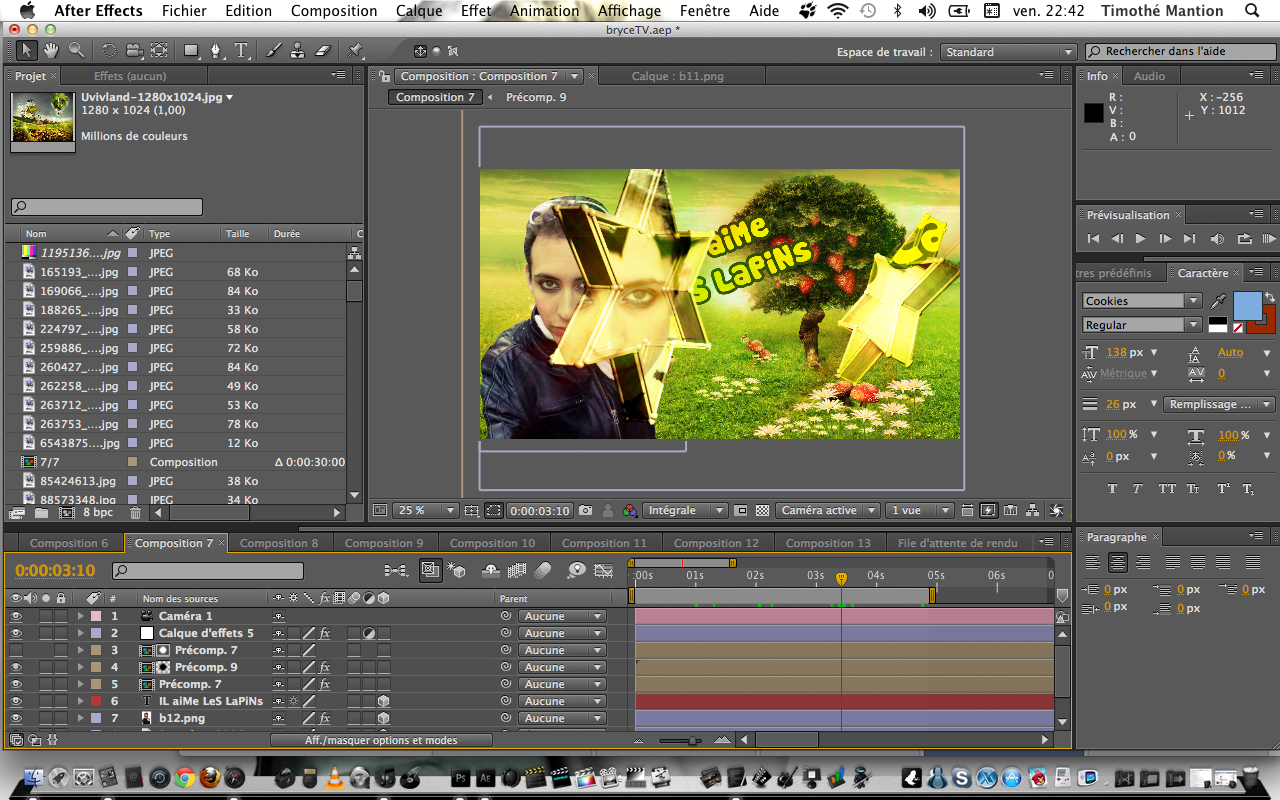Image resolution: width=1280 pixels, height=800 pixels.
Task: Open the Calque menu
Action: tap(419, 11)
